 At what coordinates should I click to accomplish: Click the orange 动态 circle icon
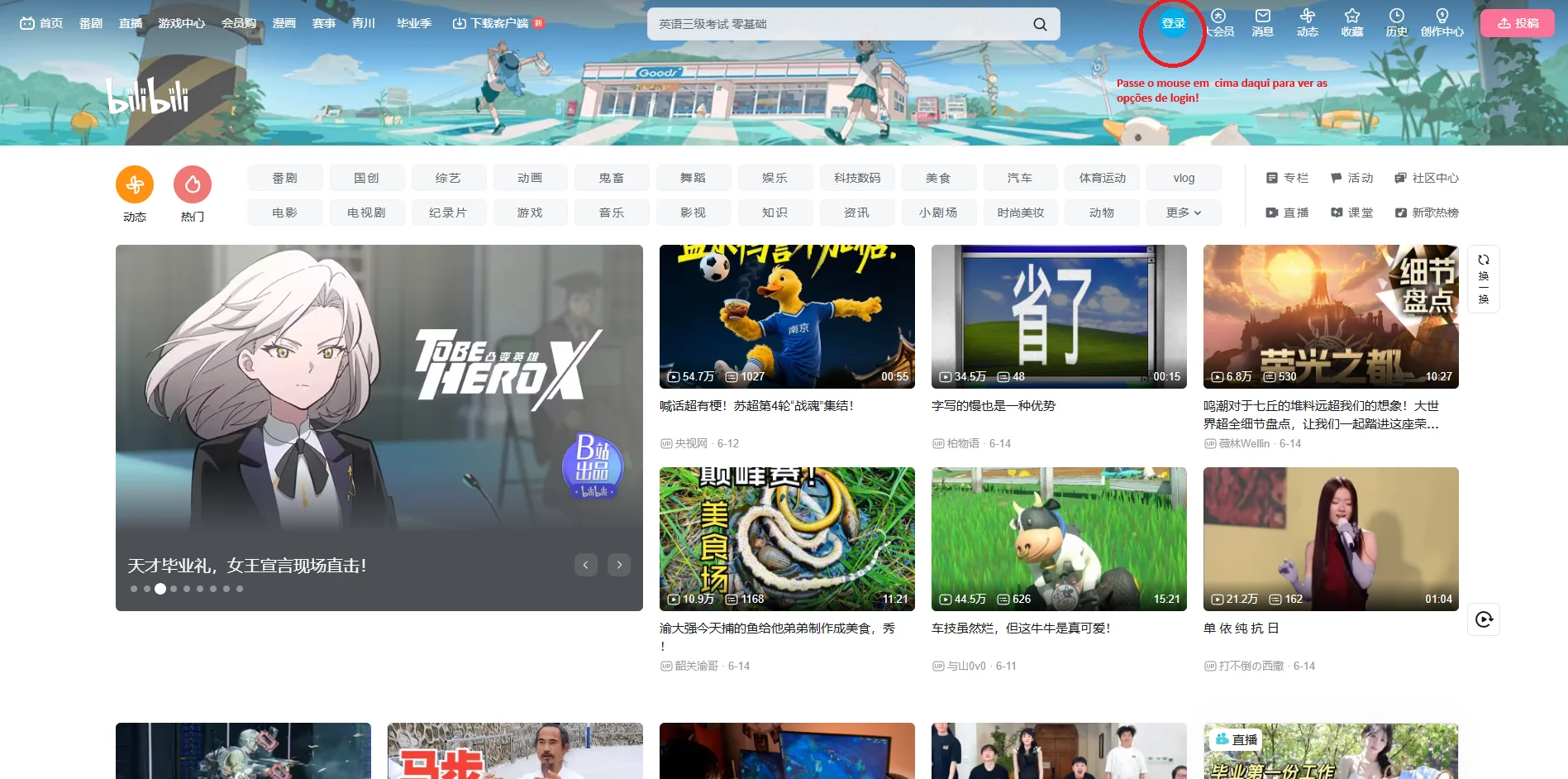[x=135, y=184]
